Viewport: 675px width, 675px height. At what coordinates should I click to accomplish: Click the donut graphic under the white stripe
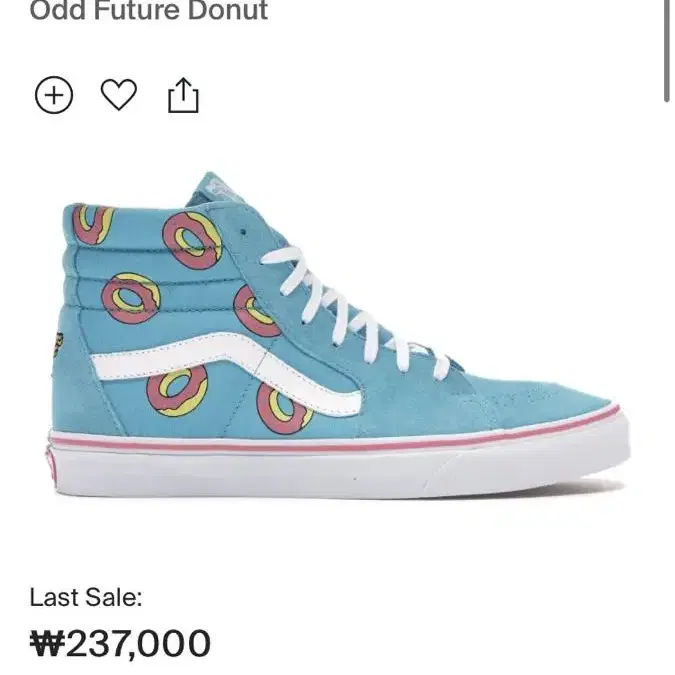pyautogui.click(x=177, y=392)
